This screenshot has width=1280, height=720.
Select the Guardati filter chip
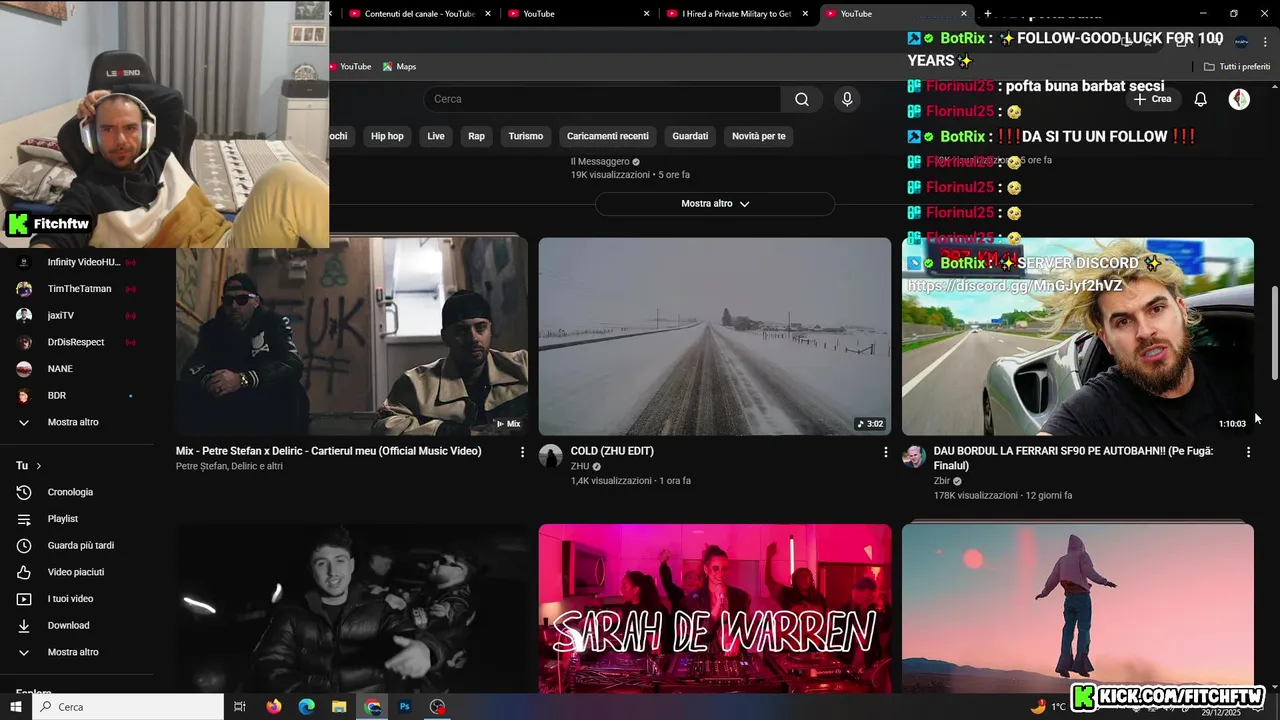690,136
